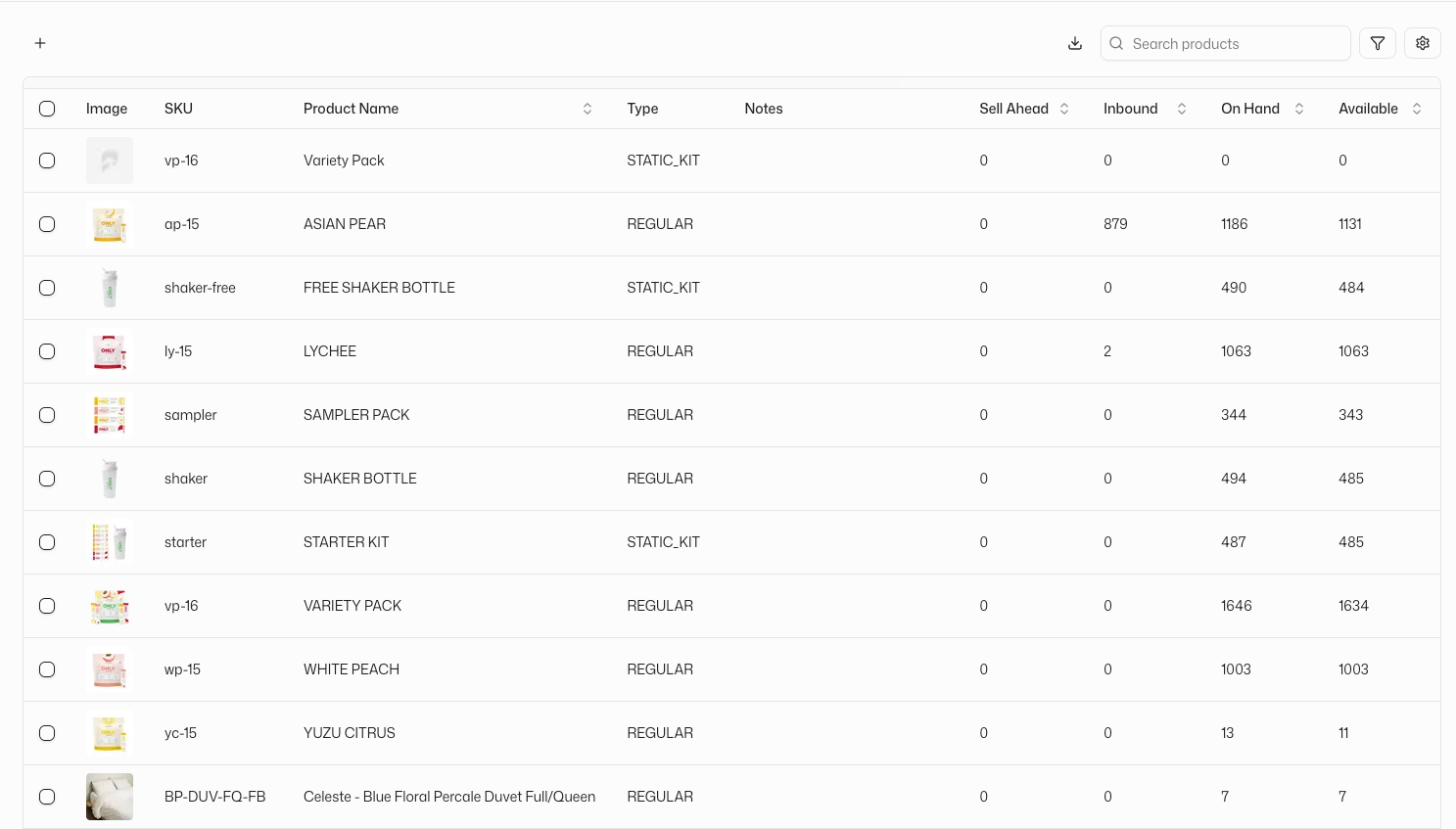The image size is (1456, 829).
Task: Click the Available column header
Action: (1368, 109)
